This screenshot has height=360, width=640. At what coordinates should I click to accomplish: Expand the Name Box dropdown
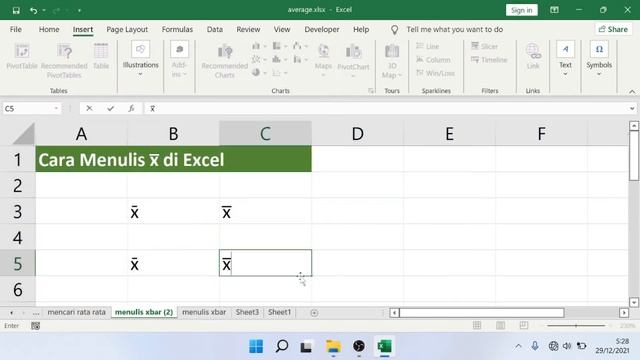pos(56,108)
